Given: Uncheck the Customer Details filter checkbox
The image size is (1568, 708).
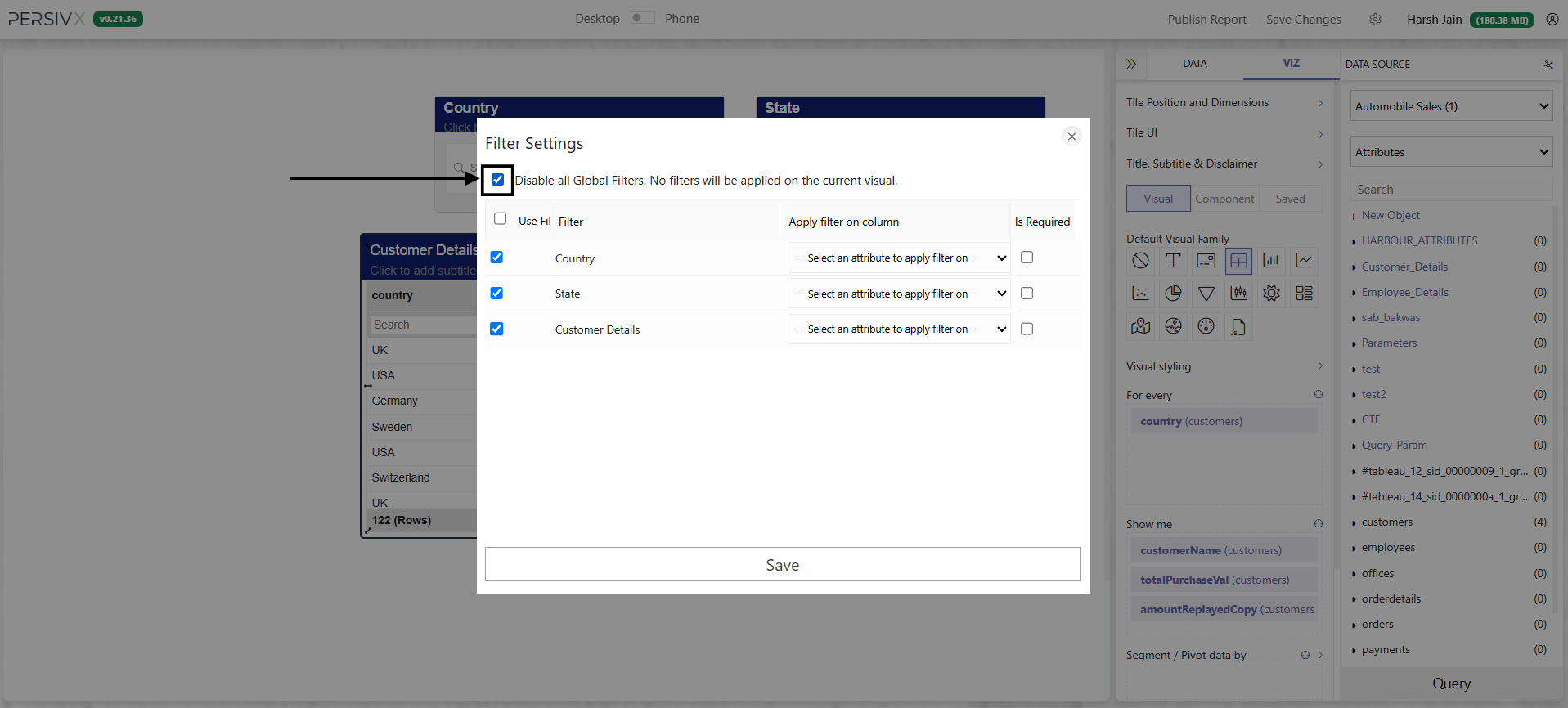Looking at the screenshot, I should (x=496, y=329).
